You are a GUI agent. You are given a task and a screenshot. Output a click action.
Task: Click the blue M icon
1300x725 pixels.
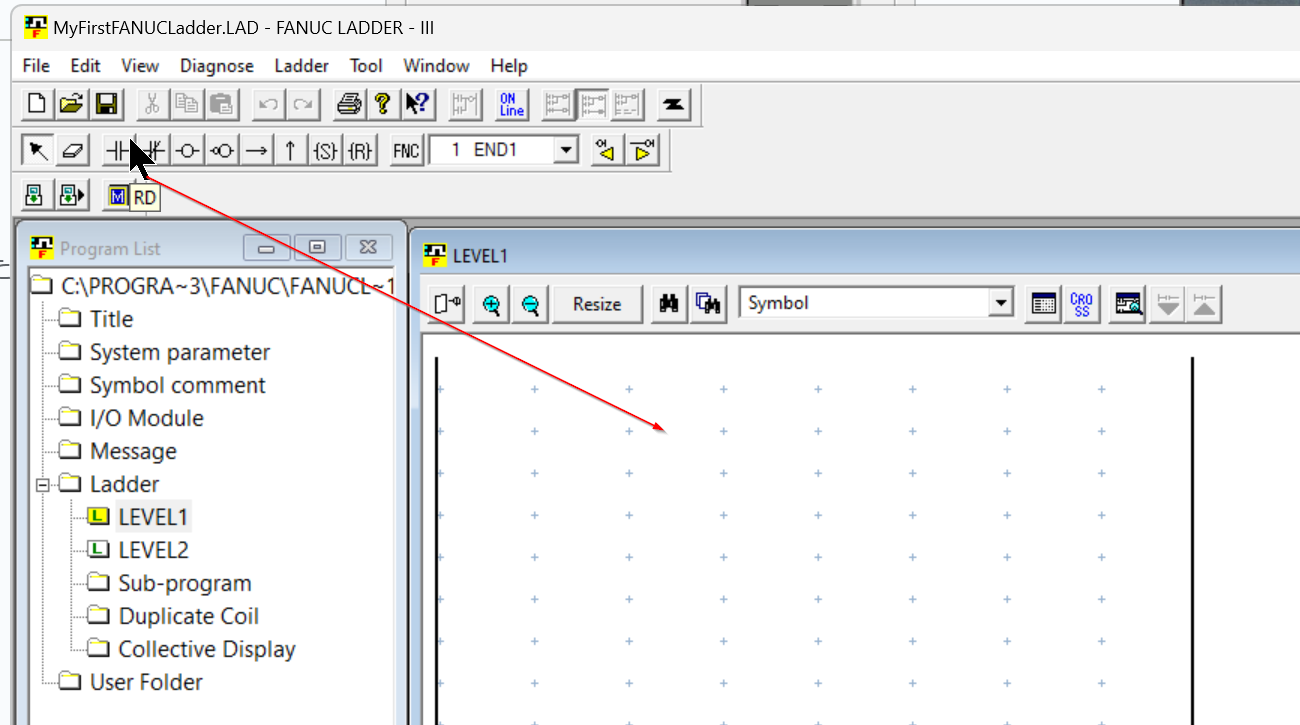(118, 196)
